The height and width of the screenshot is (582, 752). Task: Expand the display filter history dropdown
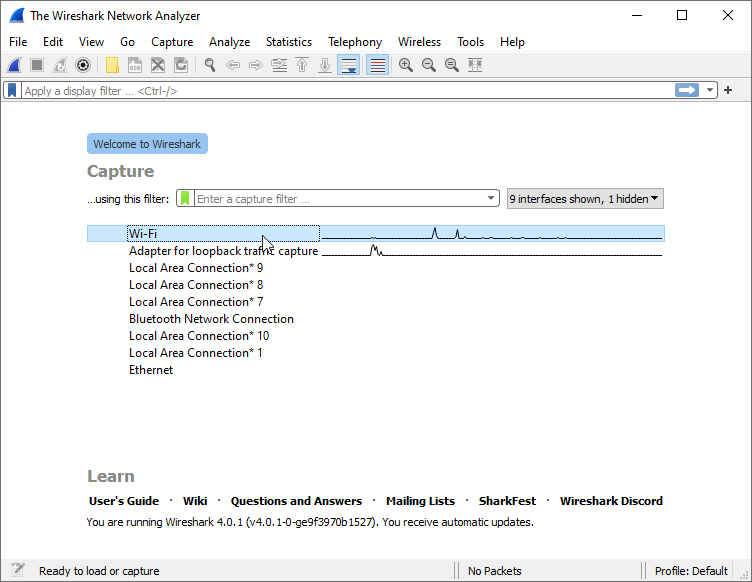[711, 90]
